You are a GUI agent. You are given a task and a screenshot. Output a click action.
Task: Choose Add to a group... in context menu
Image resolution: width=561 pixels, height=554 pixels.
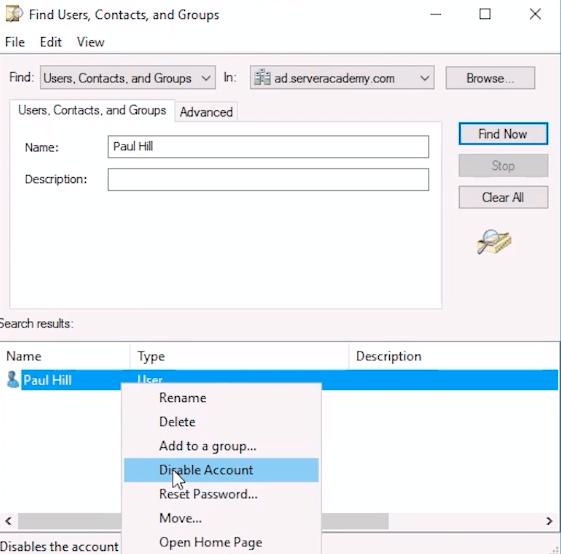click(x=221, y=446)
